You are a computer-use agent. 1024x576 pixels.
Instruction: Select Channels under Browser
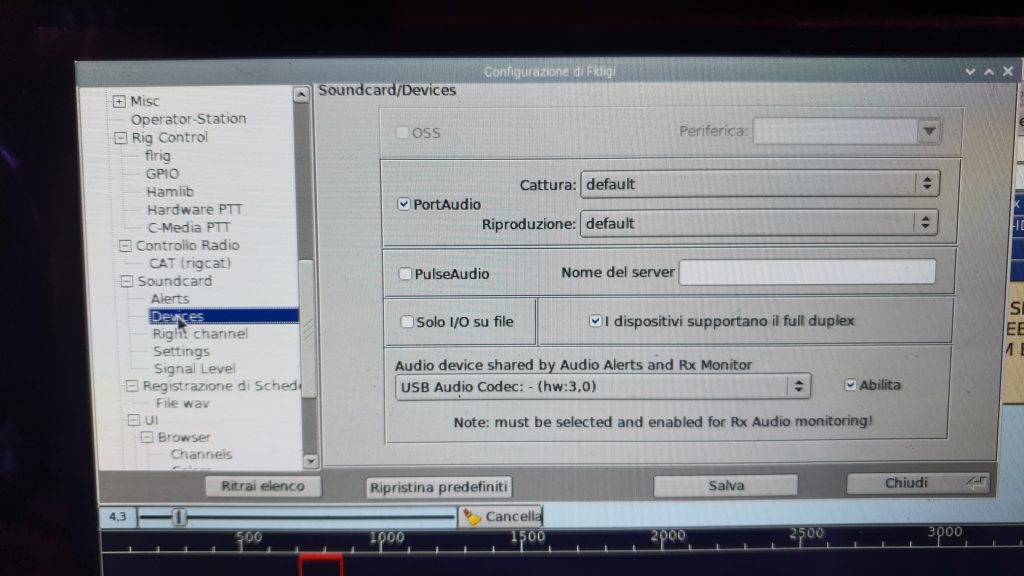(x=201, y=455)
